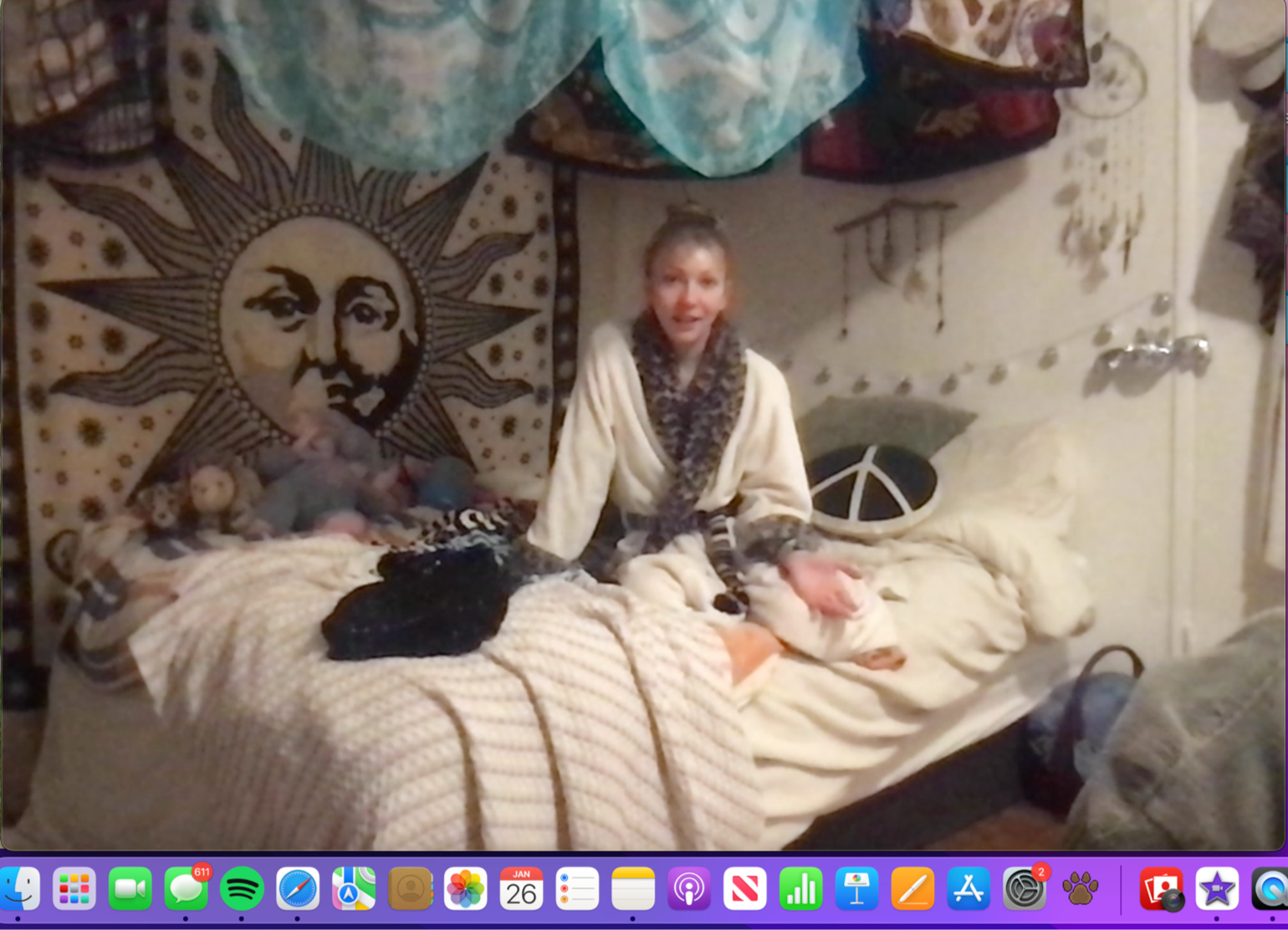
Task: Launch Numbers spreadsheet app
Action: coord(800,888)
